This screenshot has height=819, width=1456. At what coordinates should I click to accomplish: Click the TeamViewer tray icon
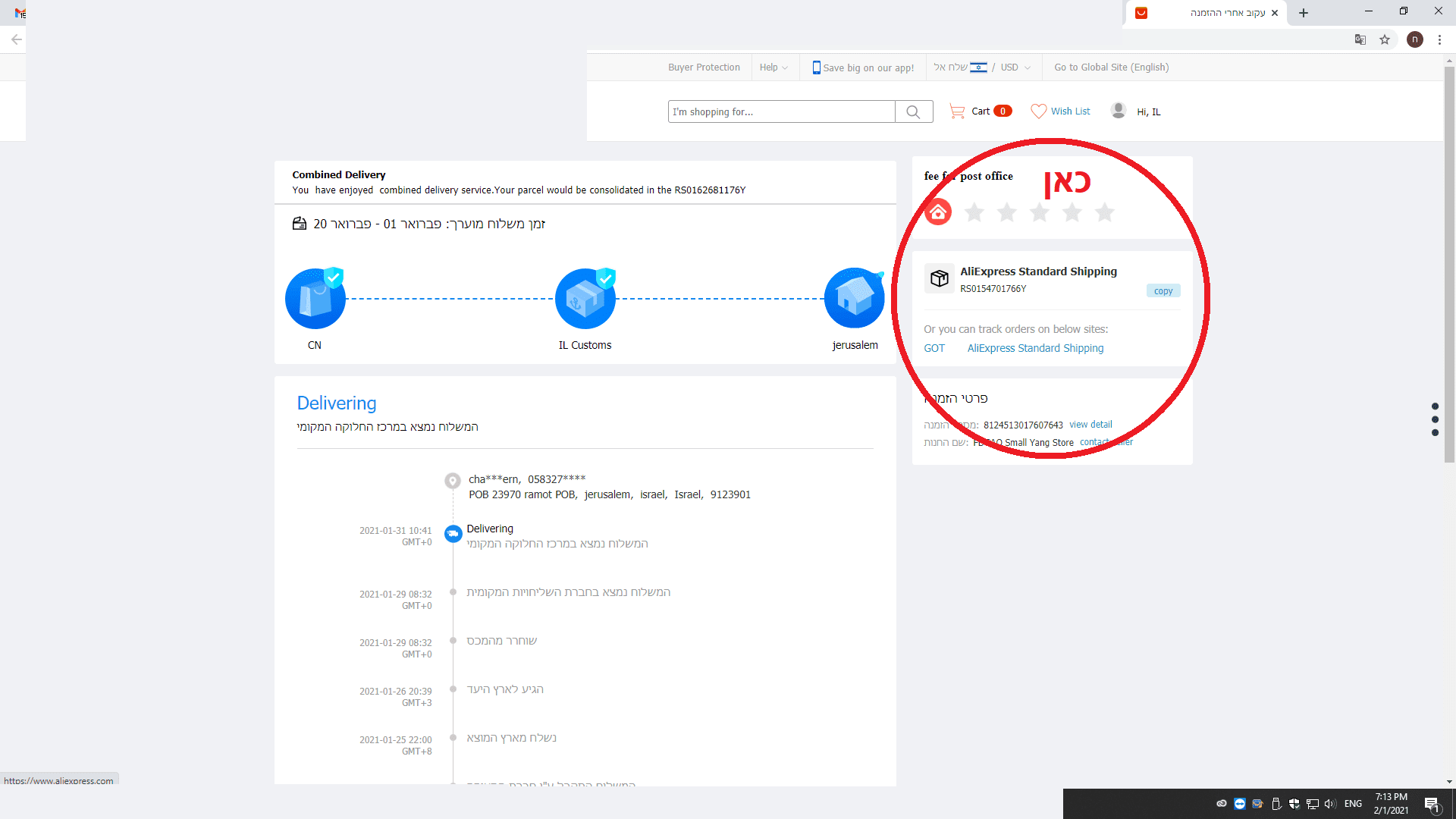tap(1239, 804)
